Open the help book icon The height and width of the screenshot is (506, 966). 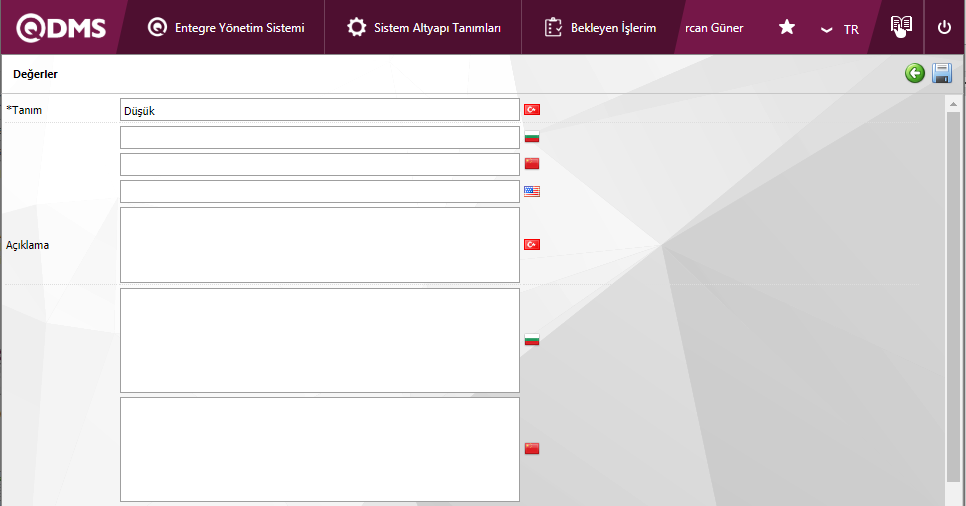[x=901, y=25]
